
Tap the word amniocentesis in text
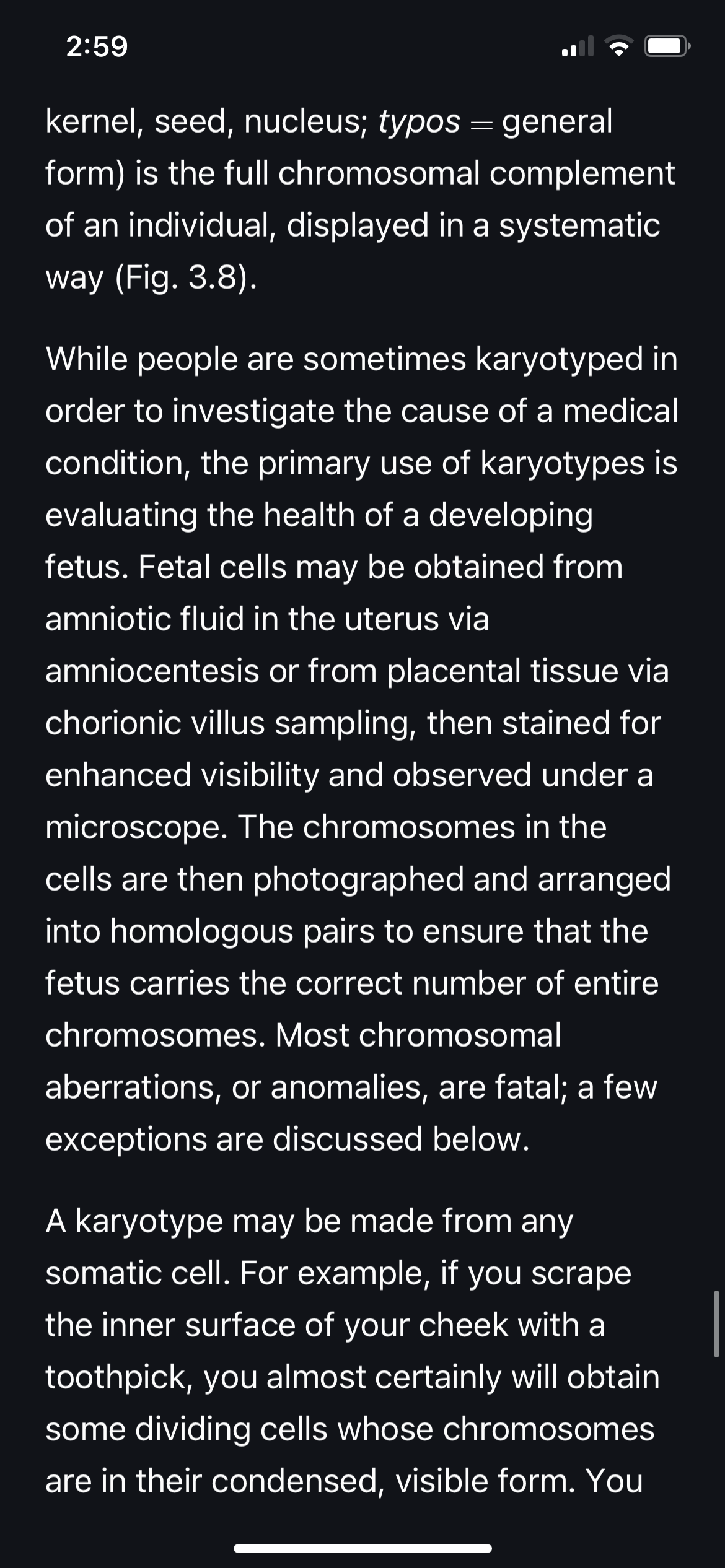[152, 671]
